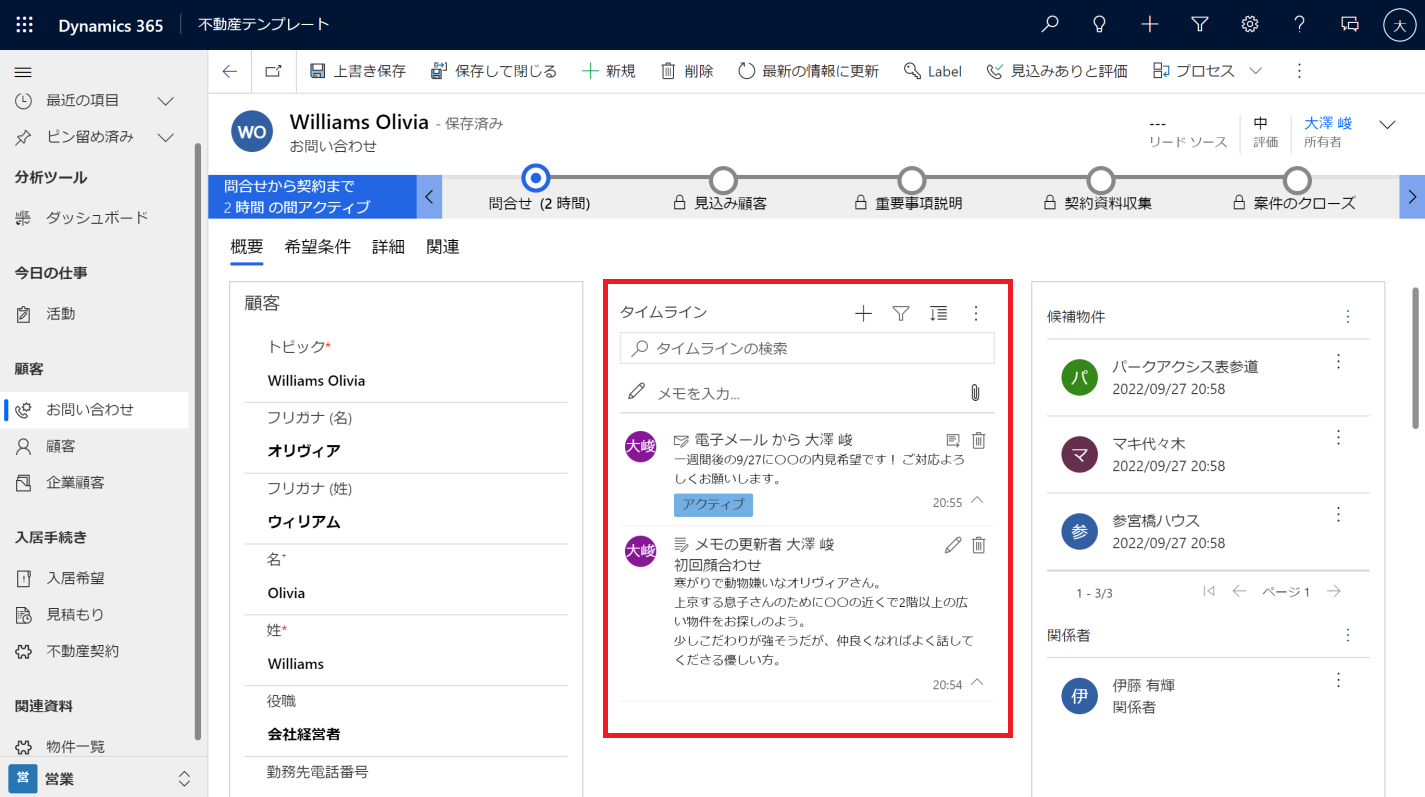Screen dimensions: 1425x797
Task: Click the 上書き保存 button
Action: point(358,71)
